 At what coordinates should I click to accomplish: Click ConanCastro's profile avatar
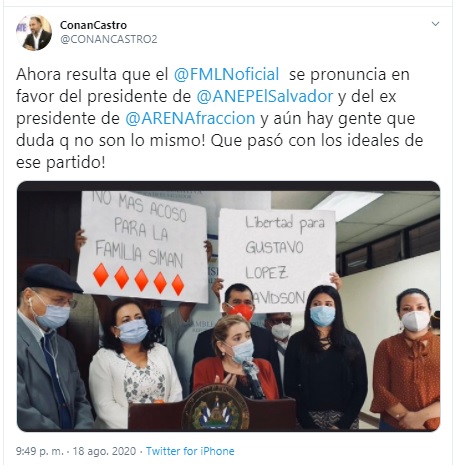[34, 33]
